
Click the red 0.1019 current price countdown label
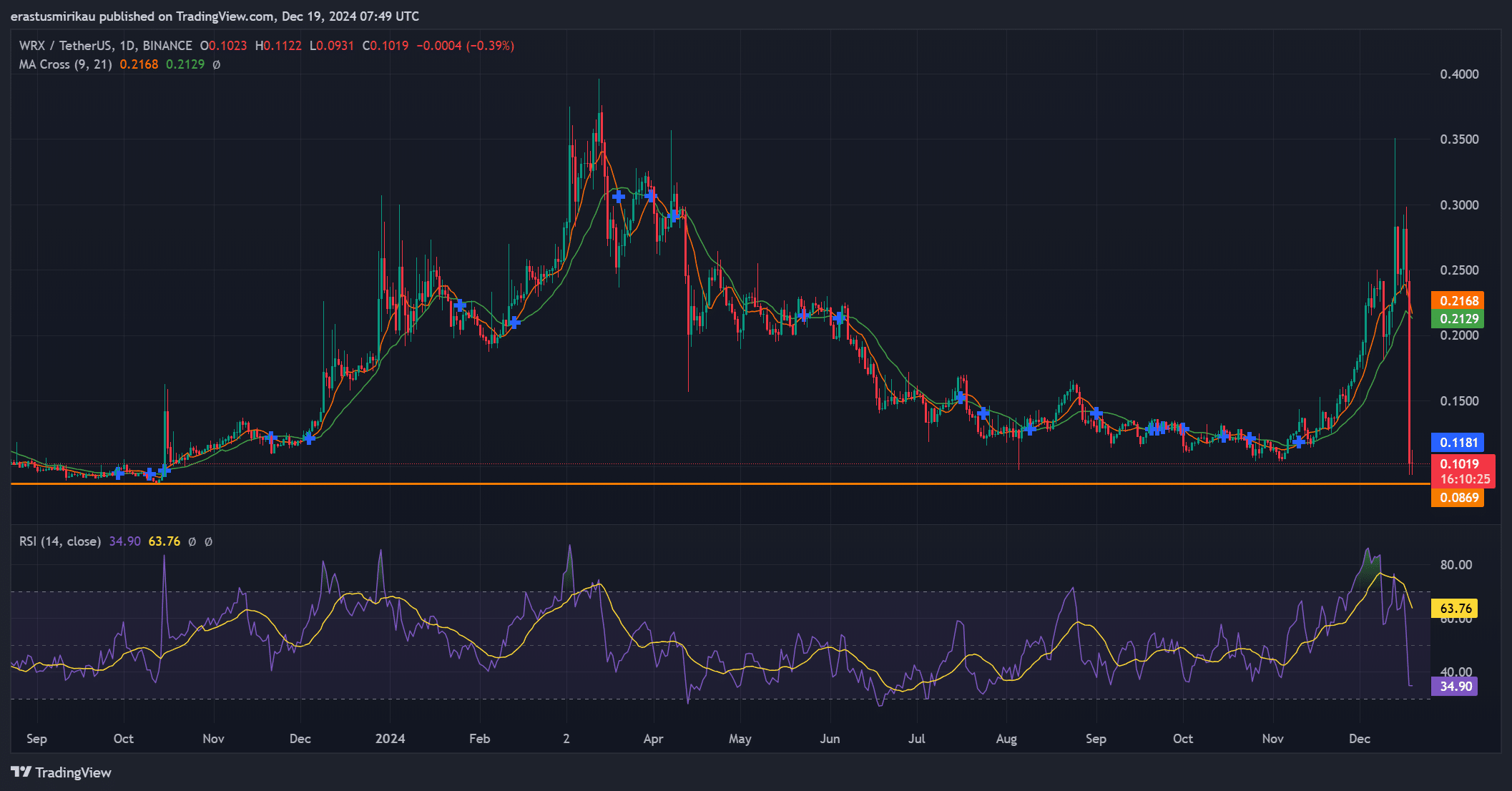(x=1463, y=472)
